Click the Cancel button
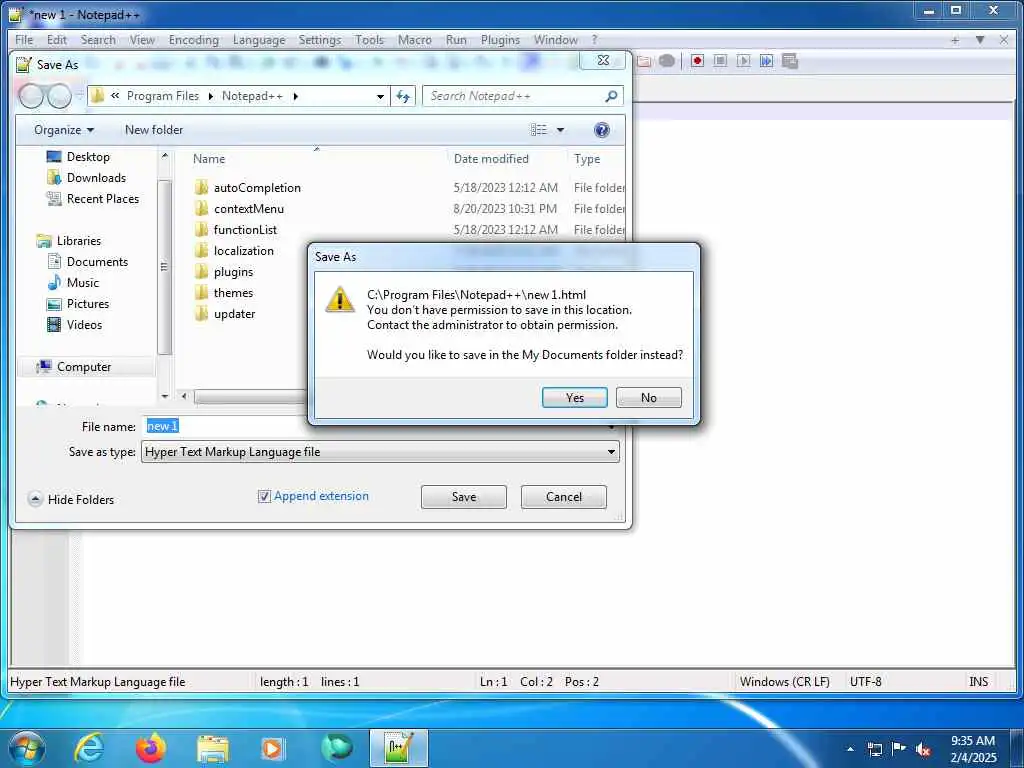 click(564, 497)
